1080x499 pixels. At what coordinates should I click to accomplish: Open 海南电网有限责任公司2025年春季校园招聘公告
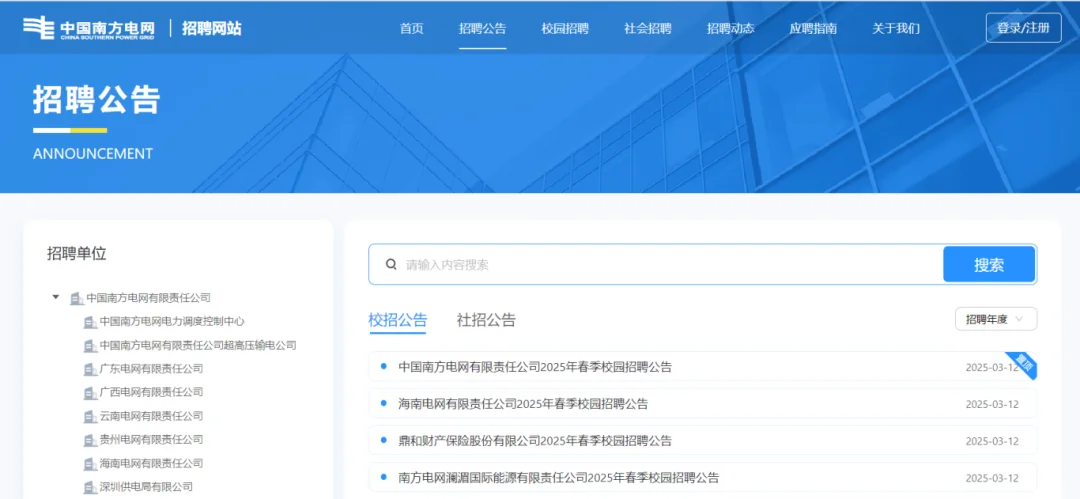pos(523,404)
